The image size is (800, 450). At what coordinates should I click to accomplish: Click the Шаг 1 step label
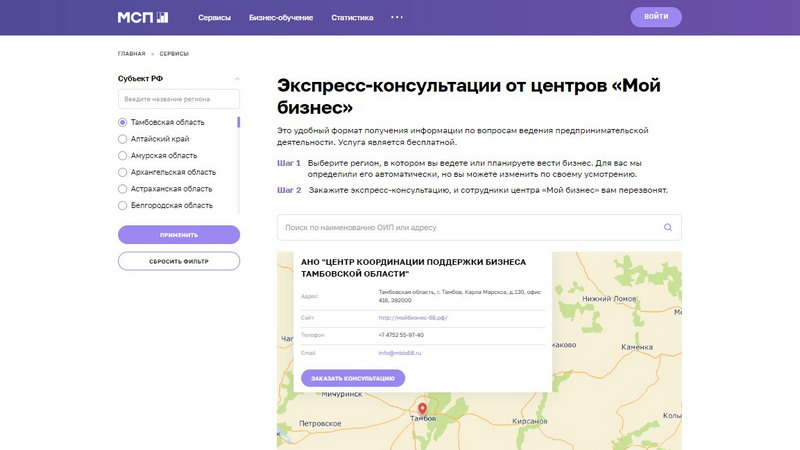(289, 163)
